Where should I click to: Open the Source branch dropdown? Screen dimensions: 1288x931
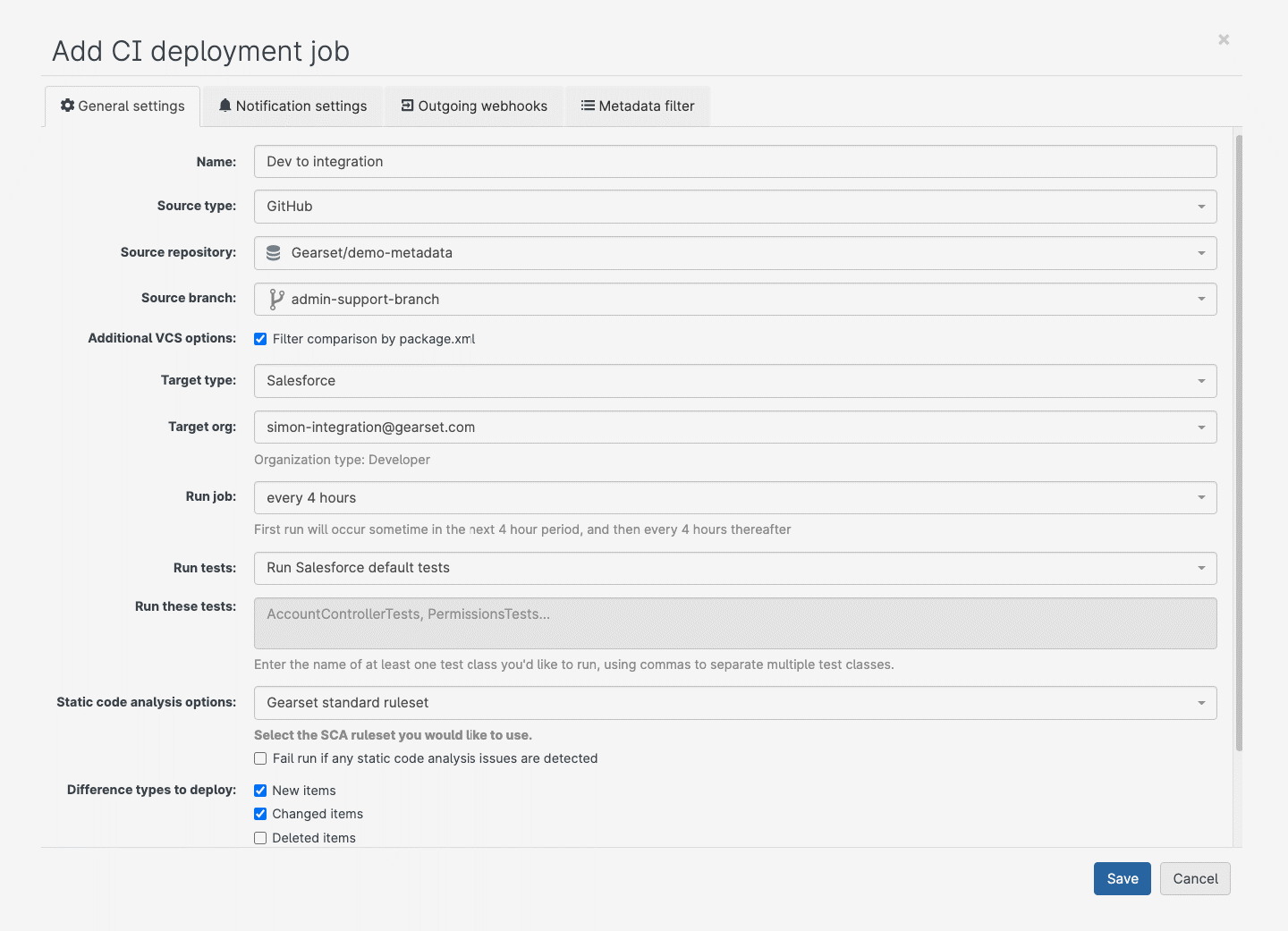[x=735, y=300]
